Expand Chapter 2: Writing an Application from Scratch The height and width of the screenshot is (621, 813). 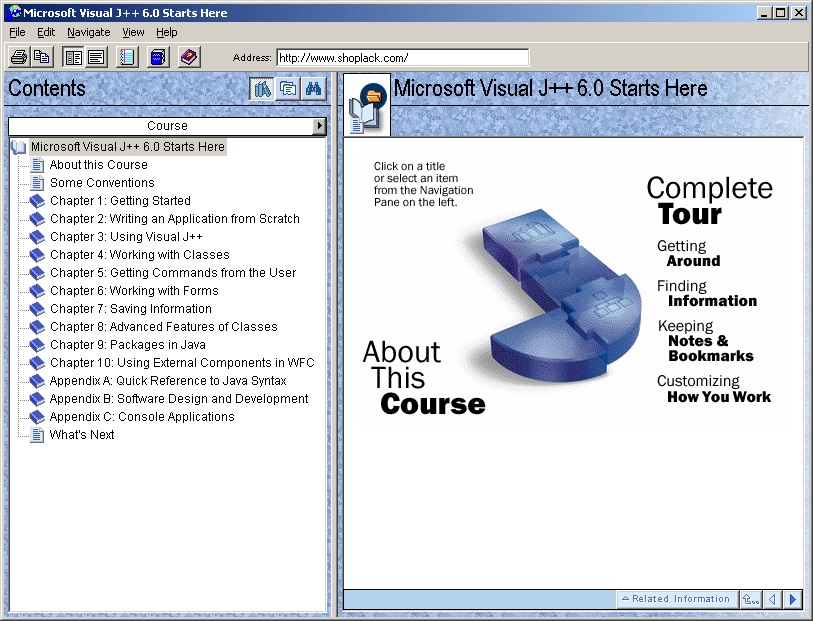(175, 219)
